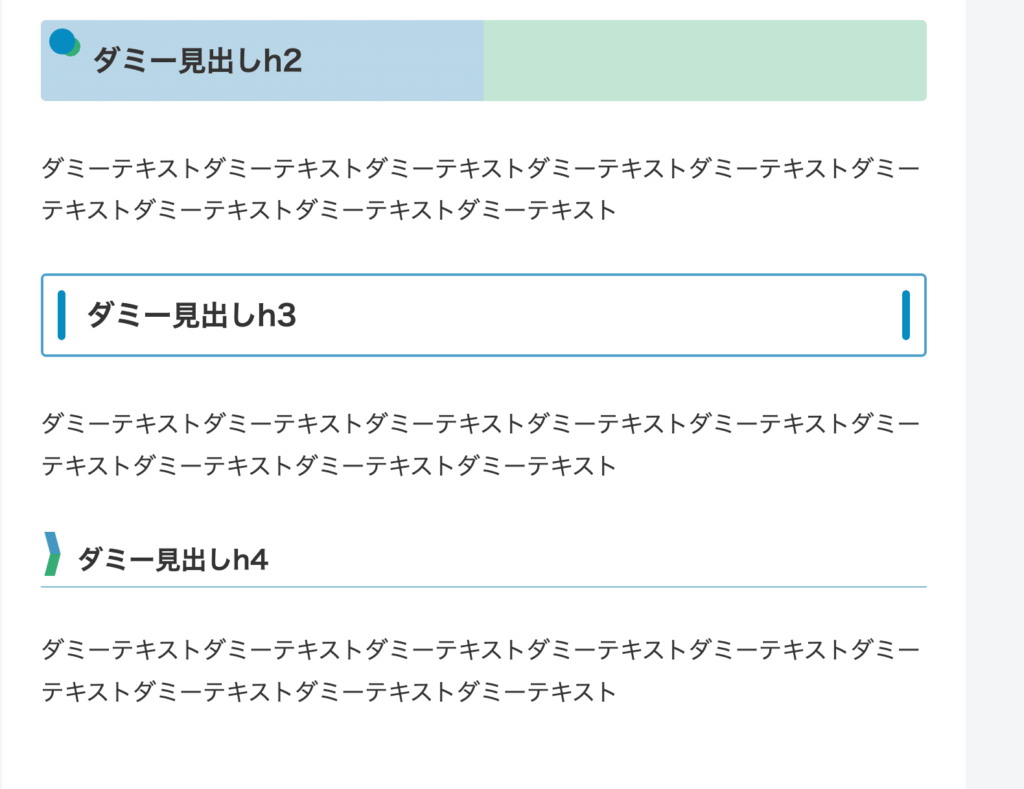
Task: Click the right blue vertical bar in h3 box
Action: point(906,315)
